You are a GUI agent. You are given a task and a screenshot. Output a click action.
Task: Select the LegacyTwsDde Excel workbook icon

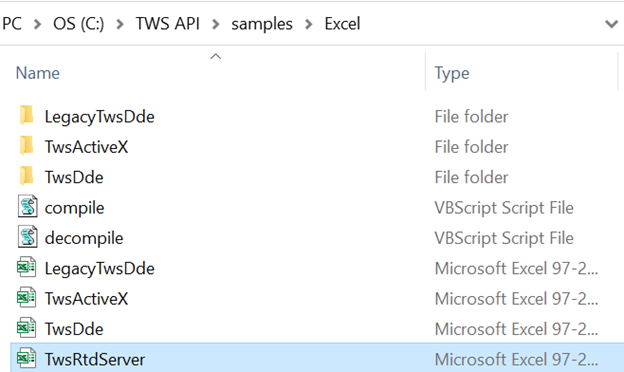coord(27,267)
